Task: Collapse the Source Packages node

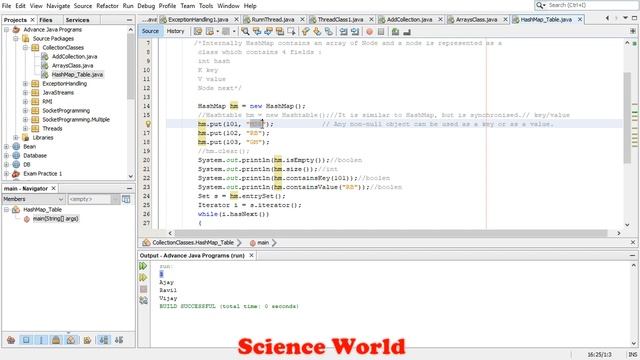Action: [16, 39]
